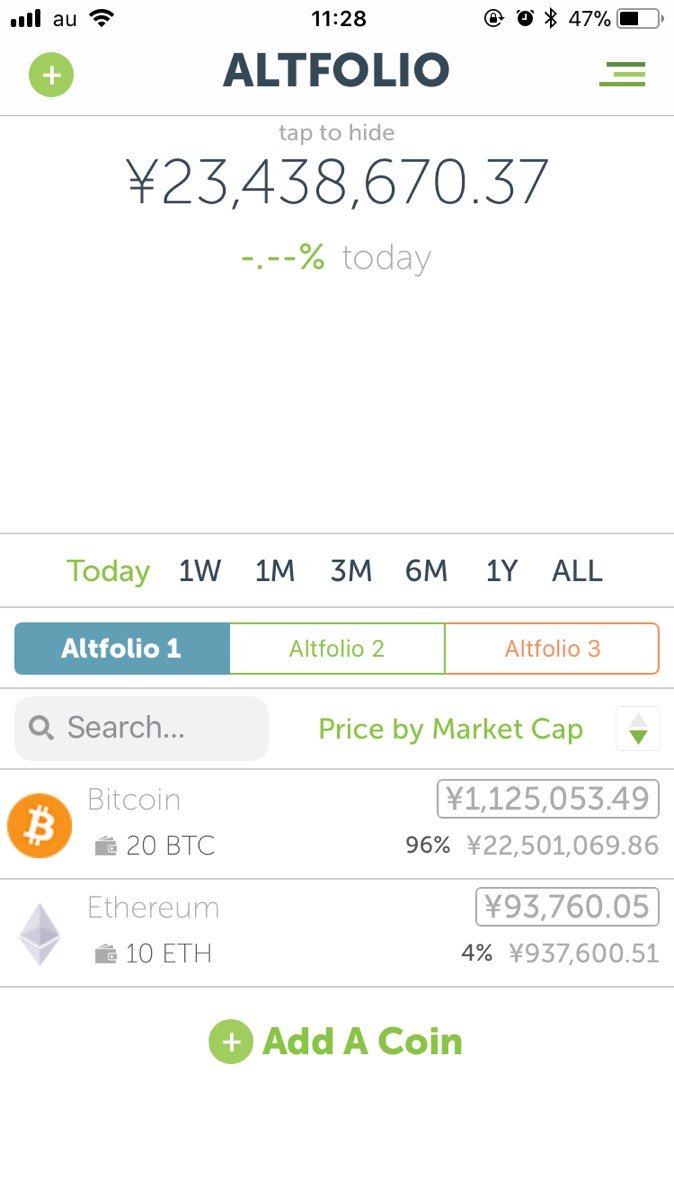Tap the battery indicator in status bar

tap(640, 19)
